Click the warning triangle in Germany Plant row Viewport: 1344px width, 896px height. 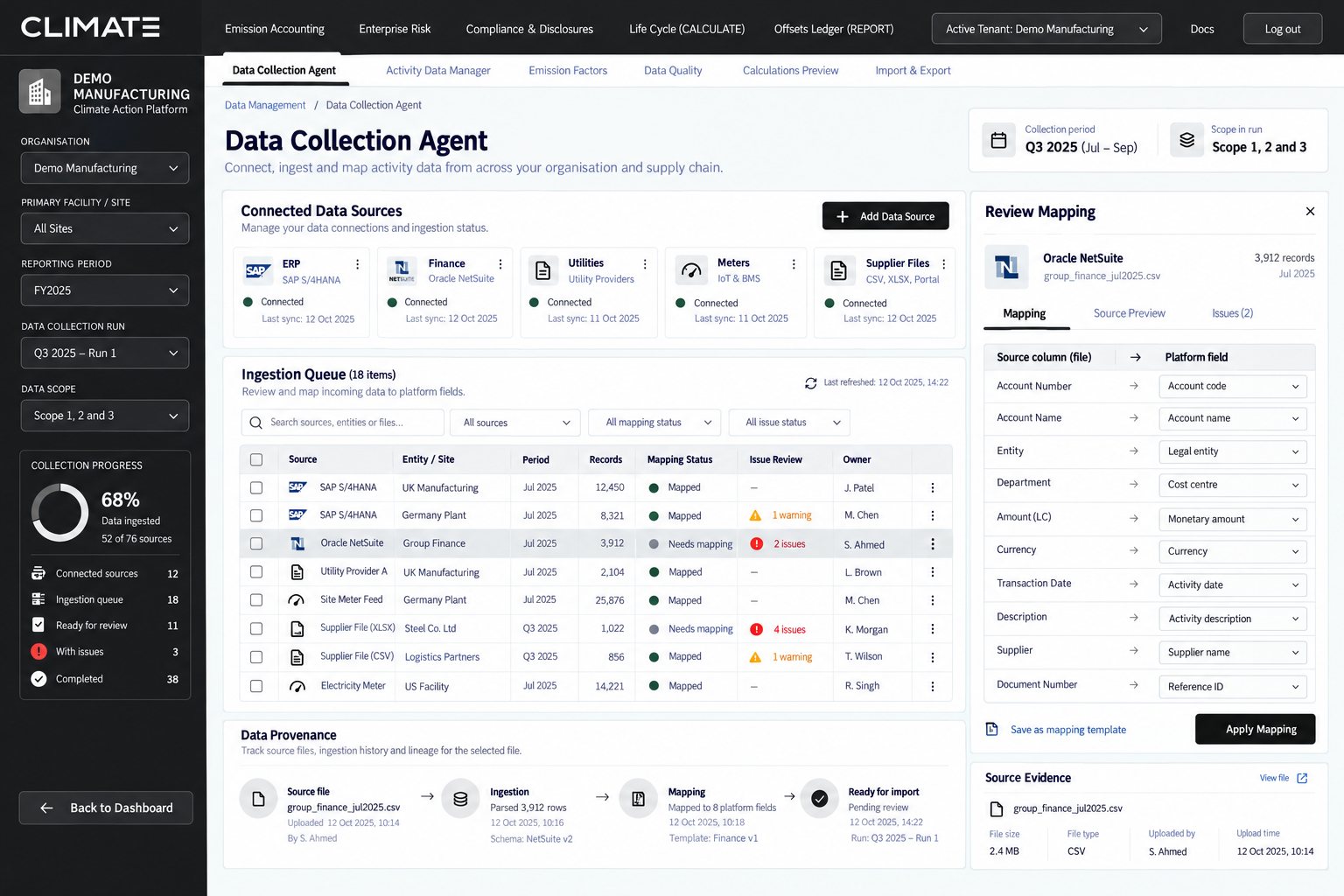click(x=755, y=515)
